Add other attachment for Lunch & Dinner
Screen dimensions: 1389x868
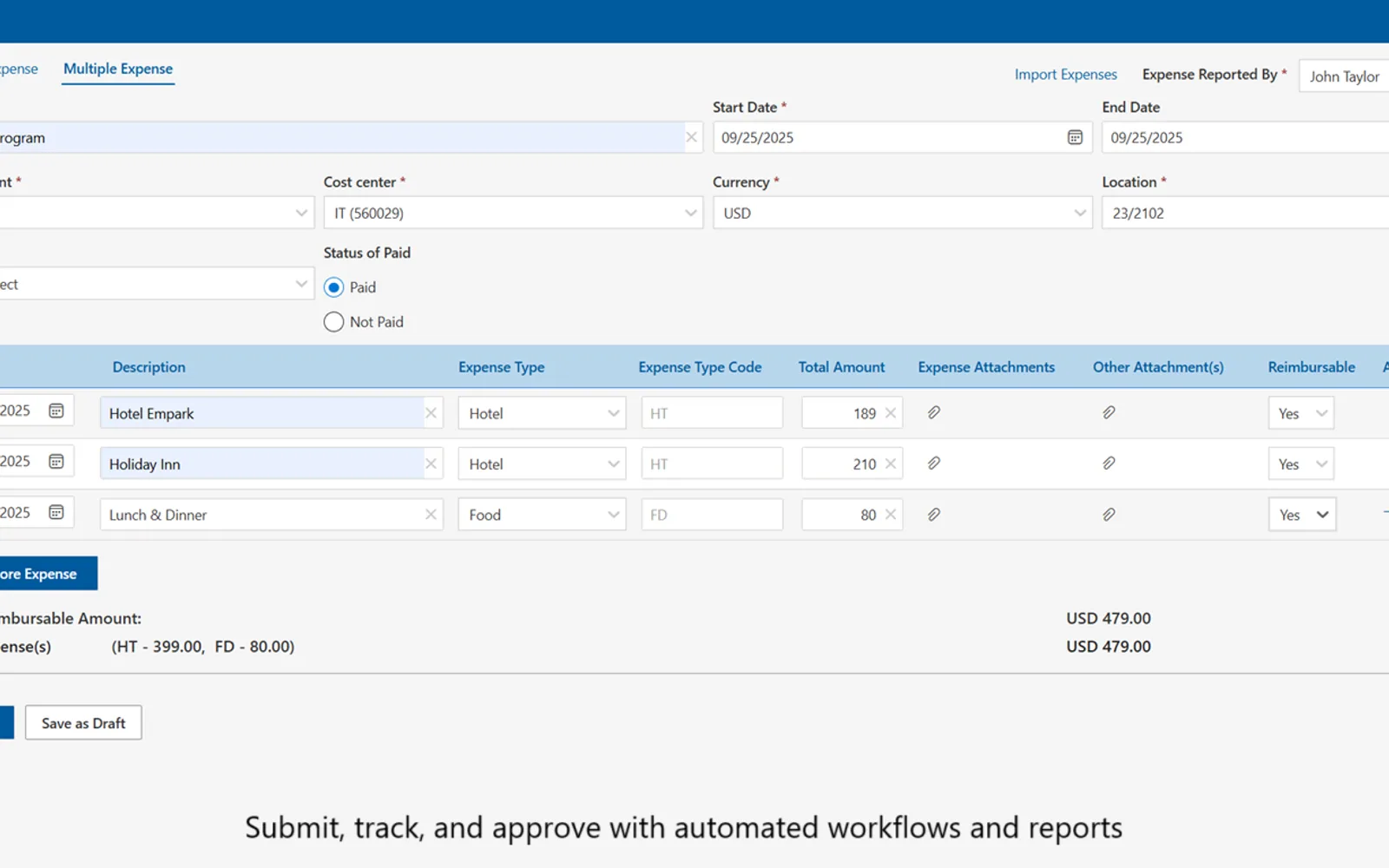[1109, 514]
